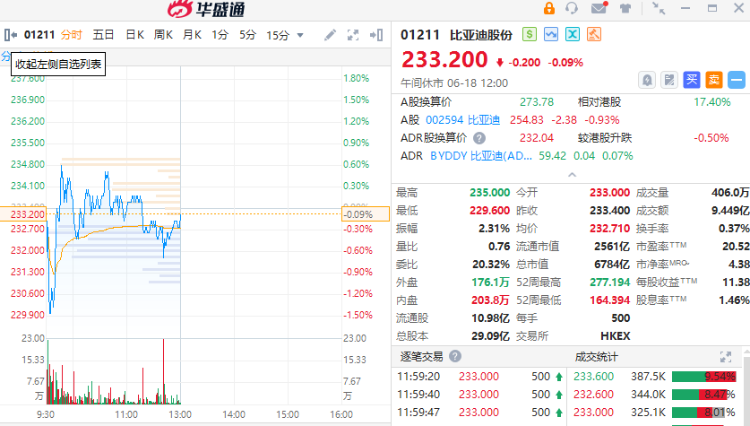Viewport: 750px width, 426px height.
Task: Click the 233.600 price statistics row
Action: (x=654, y=376)
